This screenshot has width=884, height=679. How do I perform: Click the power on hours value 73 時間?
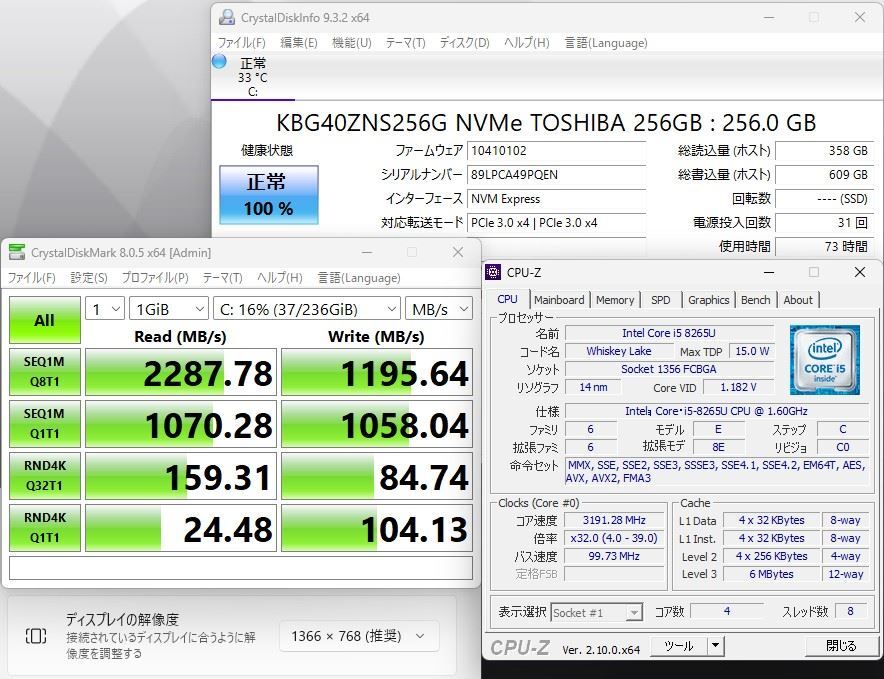click(x=824, y=246)
